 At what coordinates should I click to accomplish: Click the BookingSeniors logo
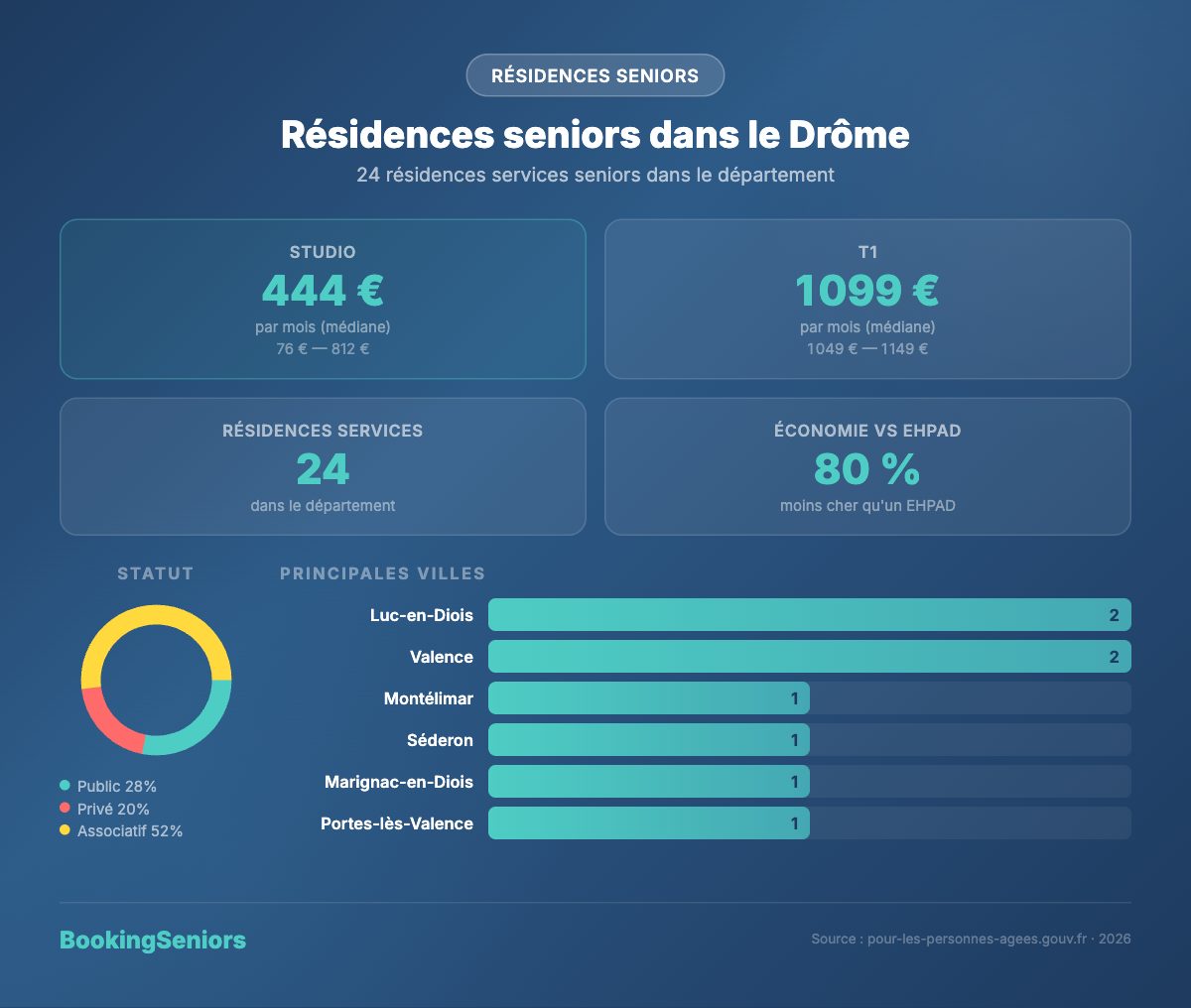pyautogui.click(x=153, y=941)
